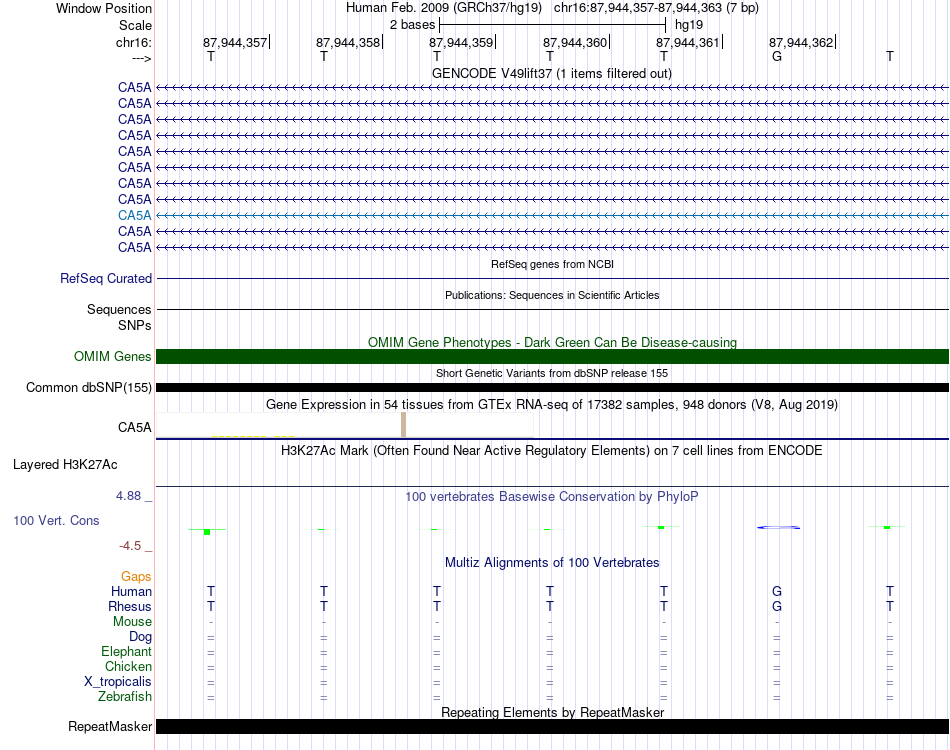Click the 87,944,361 coordinate label
950x750 pixels.
coord(688,42)
